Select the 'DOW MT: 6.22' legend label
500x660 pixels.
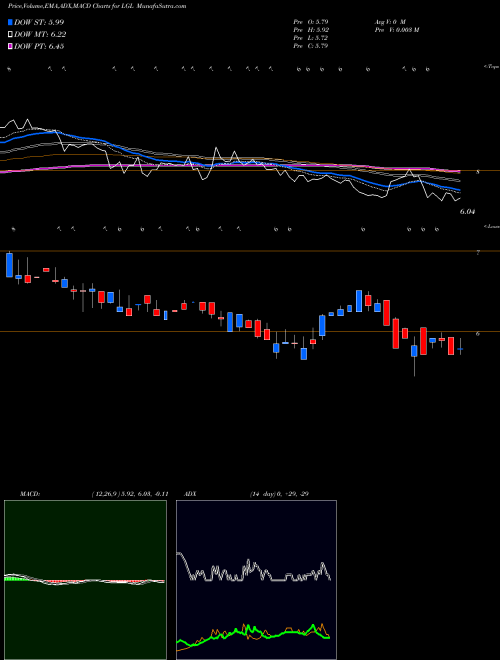pyautogui.click(x=40, y=35)
